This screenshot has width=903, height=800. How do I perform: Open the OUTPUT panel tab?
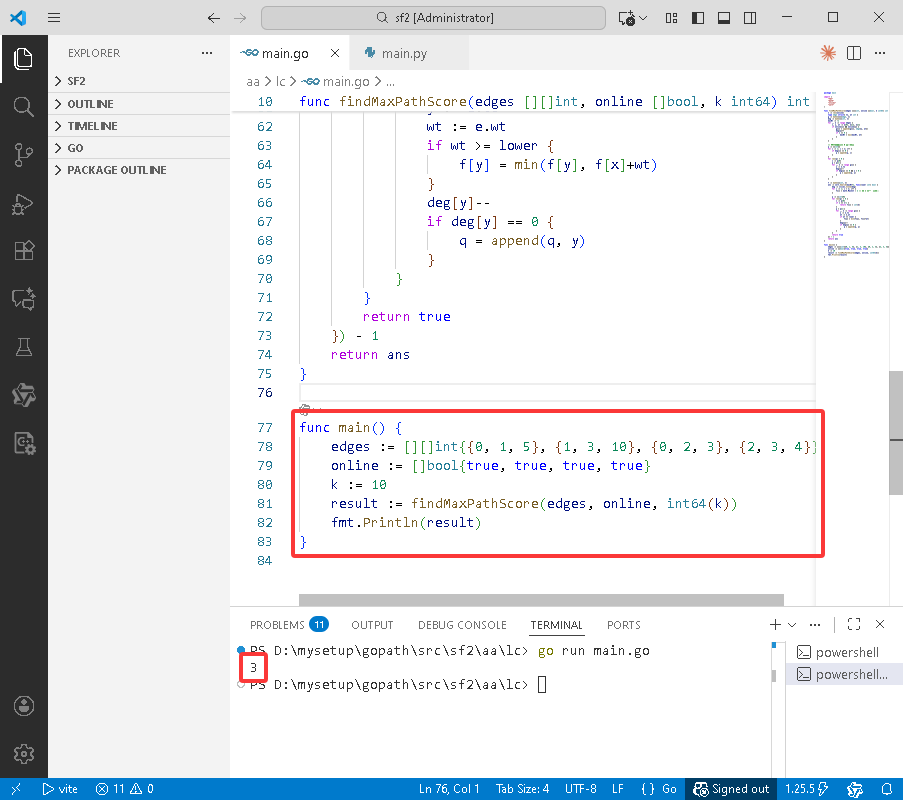coord(372,625)
